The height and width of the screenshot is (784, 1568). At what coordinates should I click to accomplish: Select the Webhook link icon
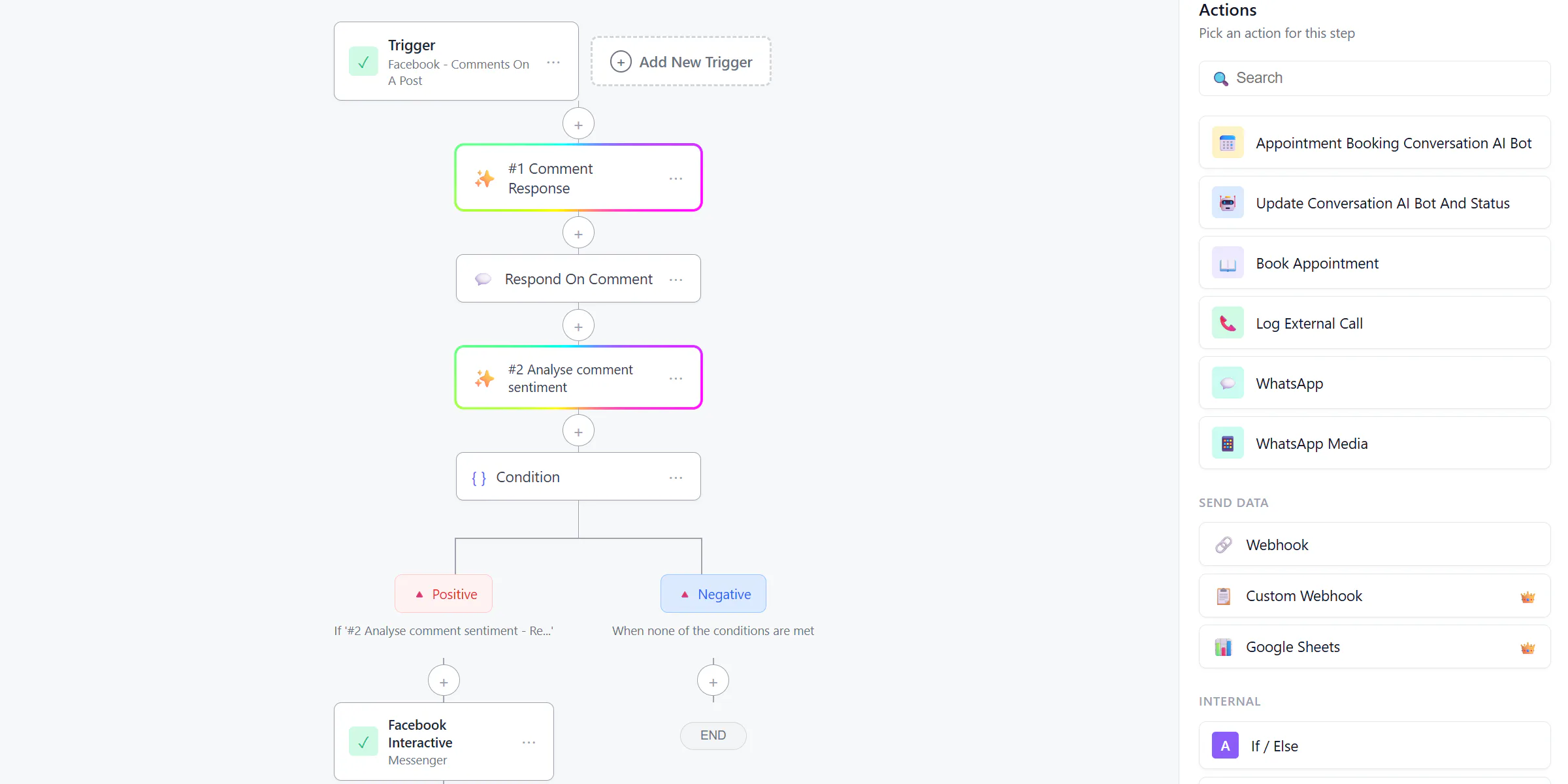click(1223, 545)
